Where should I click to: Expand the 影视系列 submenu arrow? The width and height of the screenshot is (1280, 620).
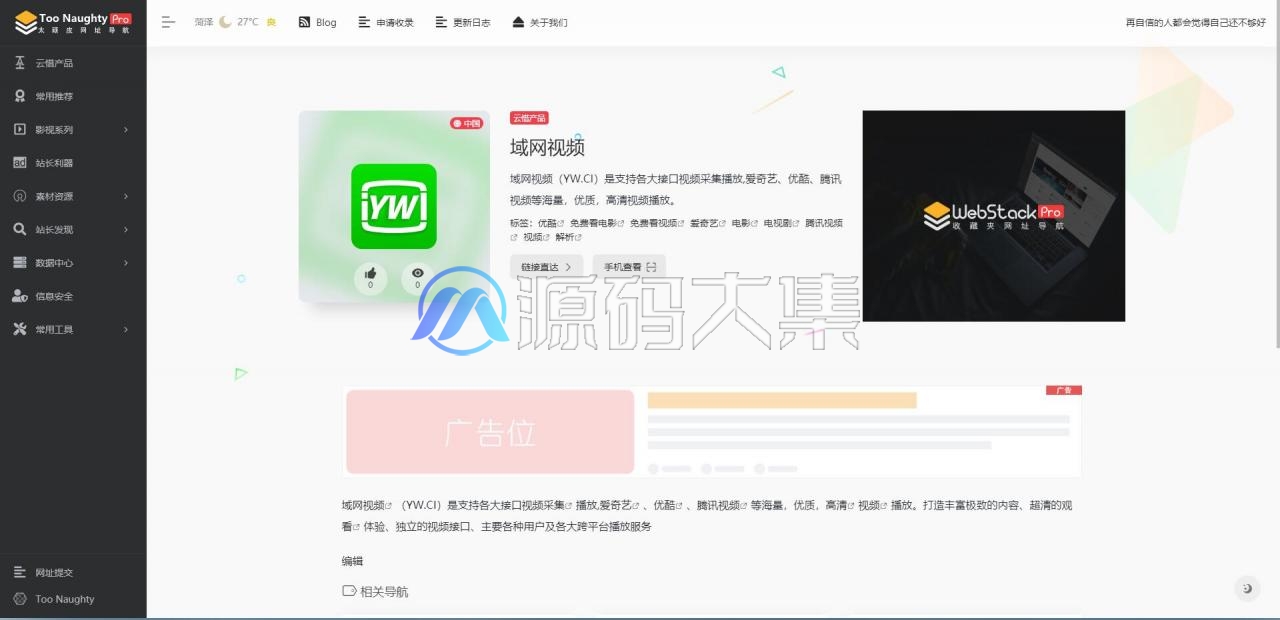coord(126,130)
